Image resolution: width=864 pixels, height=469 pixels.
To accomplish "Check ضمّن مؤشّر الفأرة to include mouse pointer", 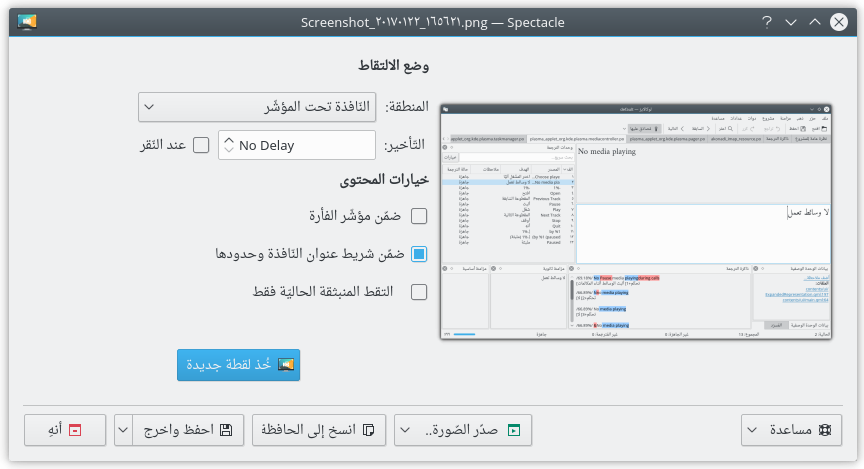I will pos(419,216).
